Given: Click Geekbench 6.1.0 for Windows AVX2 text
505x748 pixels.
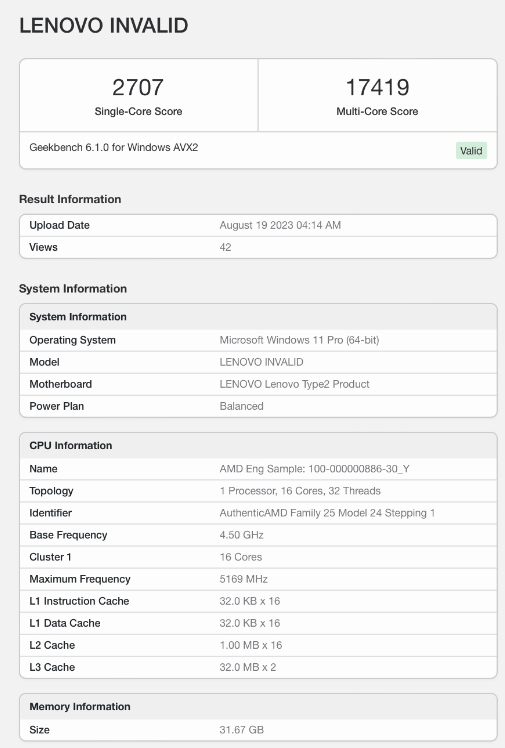Looking at the screenshot, I should tap(113, 147).
